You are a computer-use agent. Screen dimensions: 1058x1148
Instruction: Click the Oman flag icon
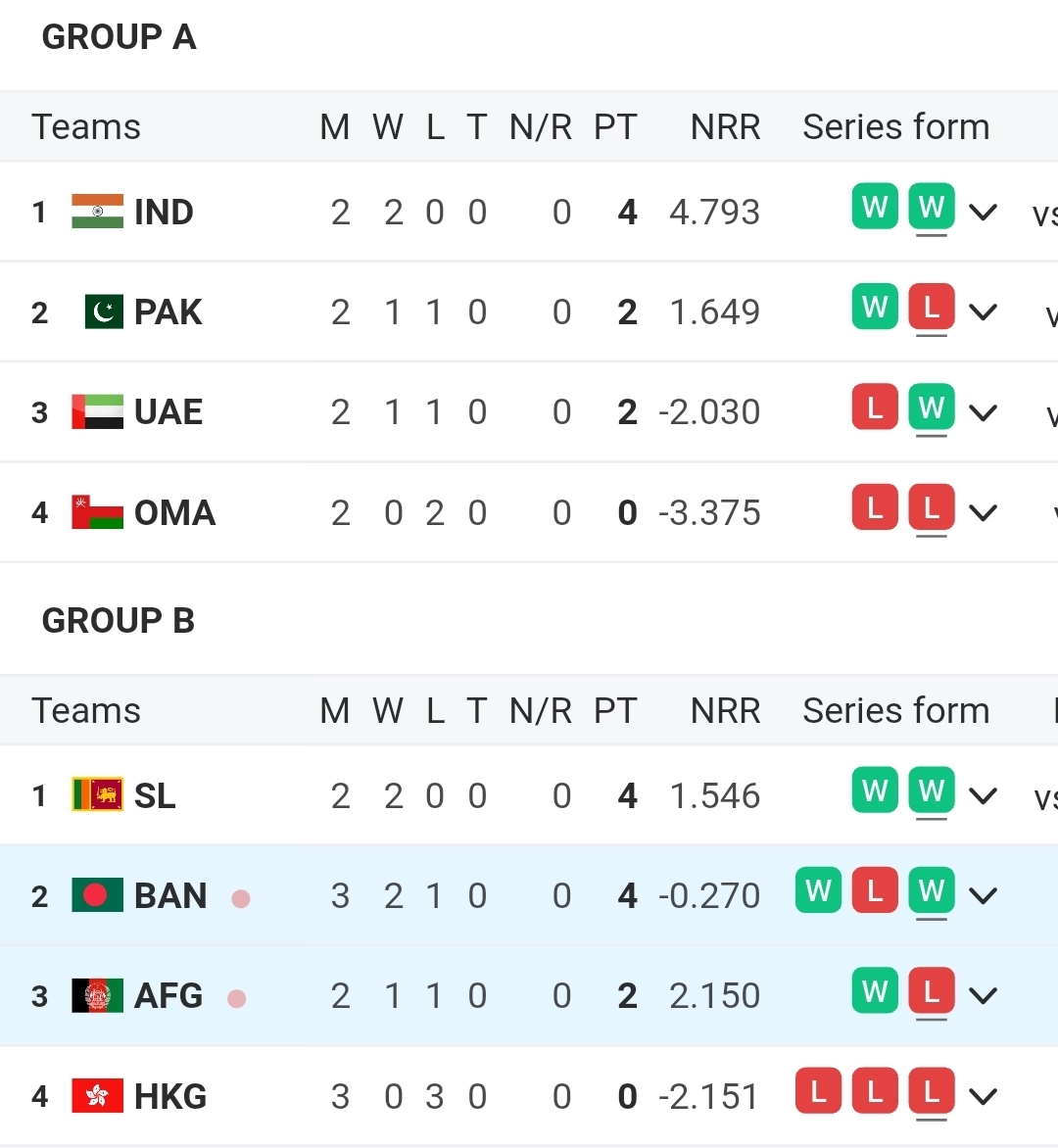(97, 512)
